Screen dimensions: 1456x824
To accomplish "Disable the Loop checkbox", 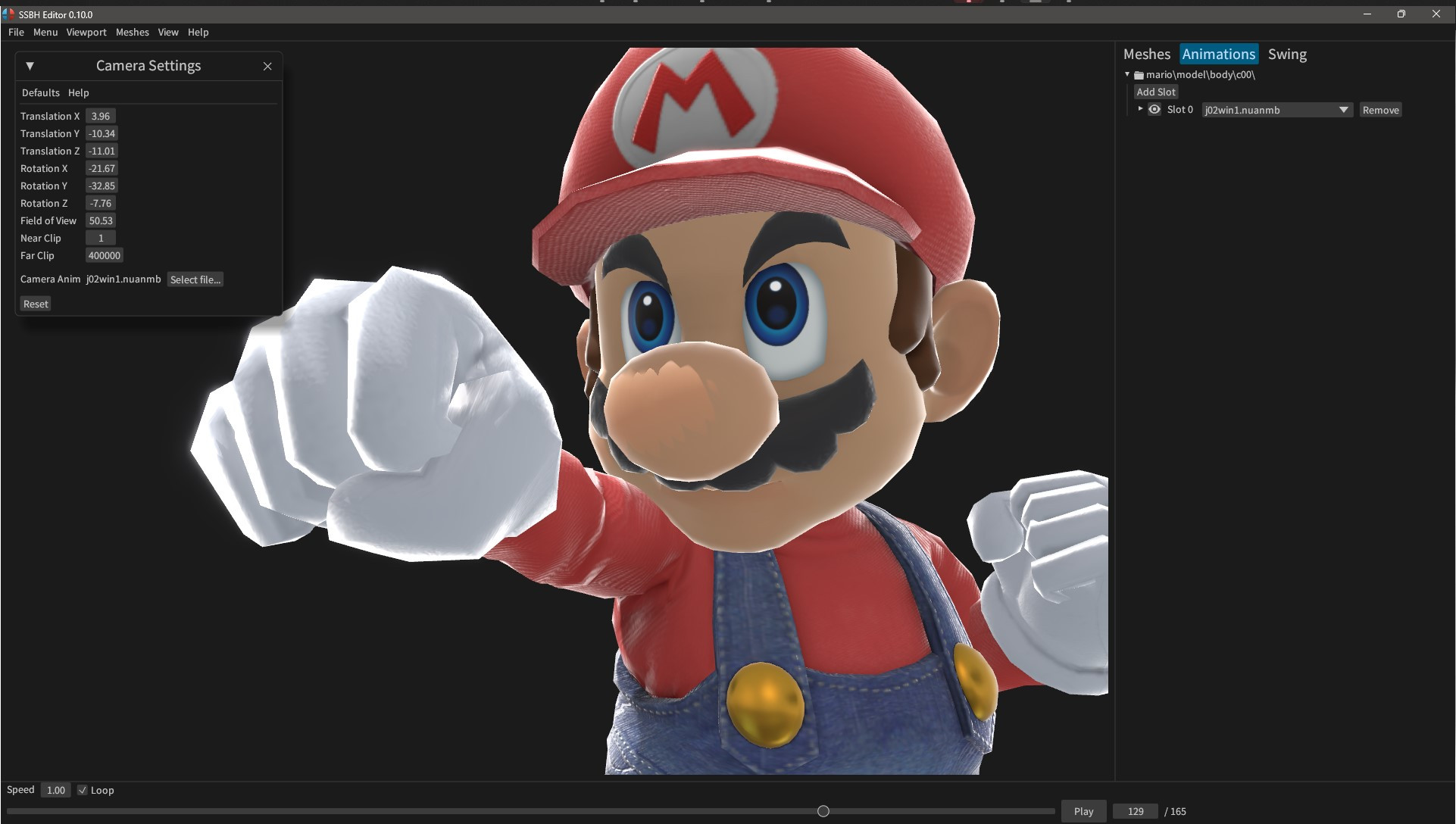I will click(83, 790).
